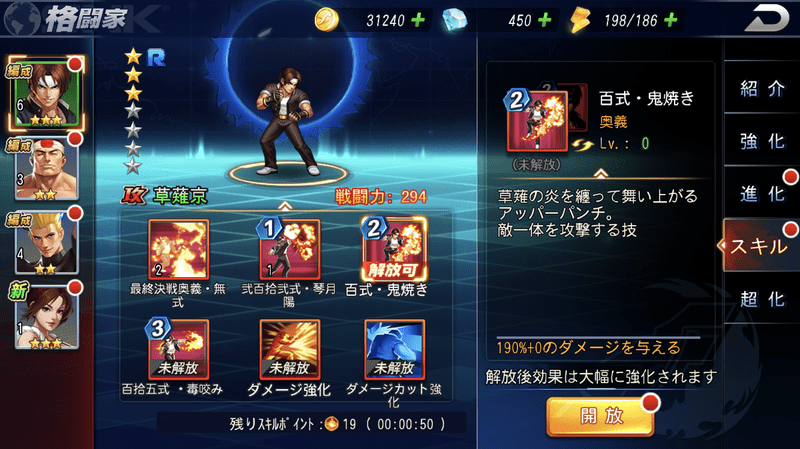This screenshot has width=800, height=449.
Task: Select the locked 百拾五式・毒咬み skill icon
Action: click(178, 350)
